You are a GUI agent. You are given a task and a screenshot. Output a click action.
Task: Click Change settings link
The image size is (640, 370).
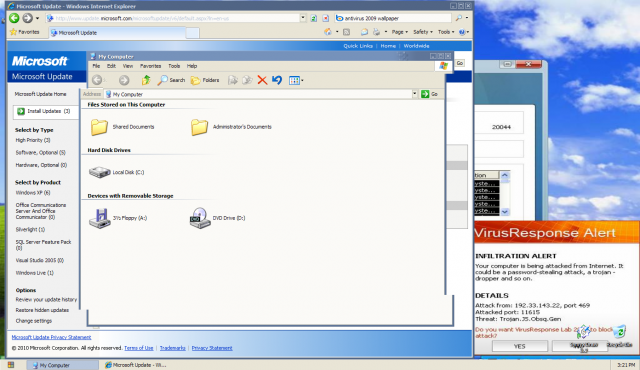point(33,321)
